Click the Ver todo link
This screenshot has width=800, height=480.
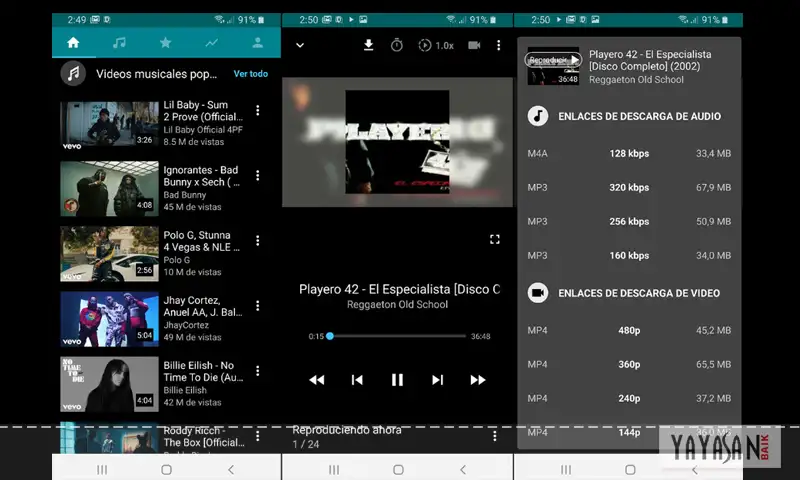(251, 73)
